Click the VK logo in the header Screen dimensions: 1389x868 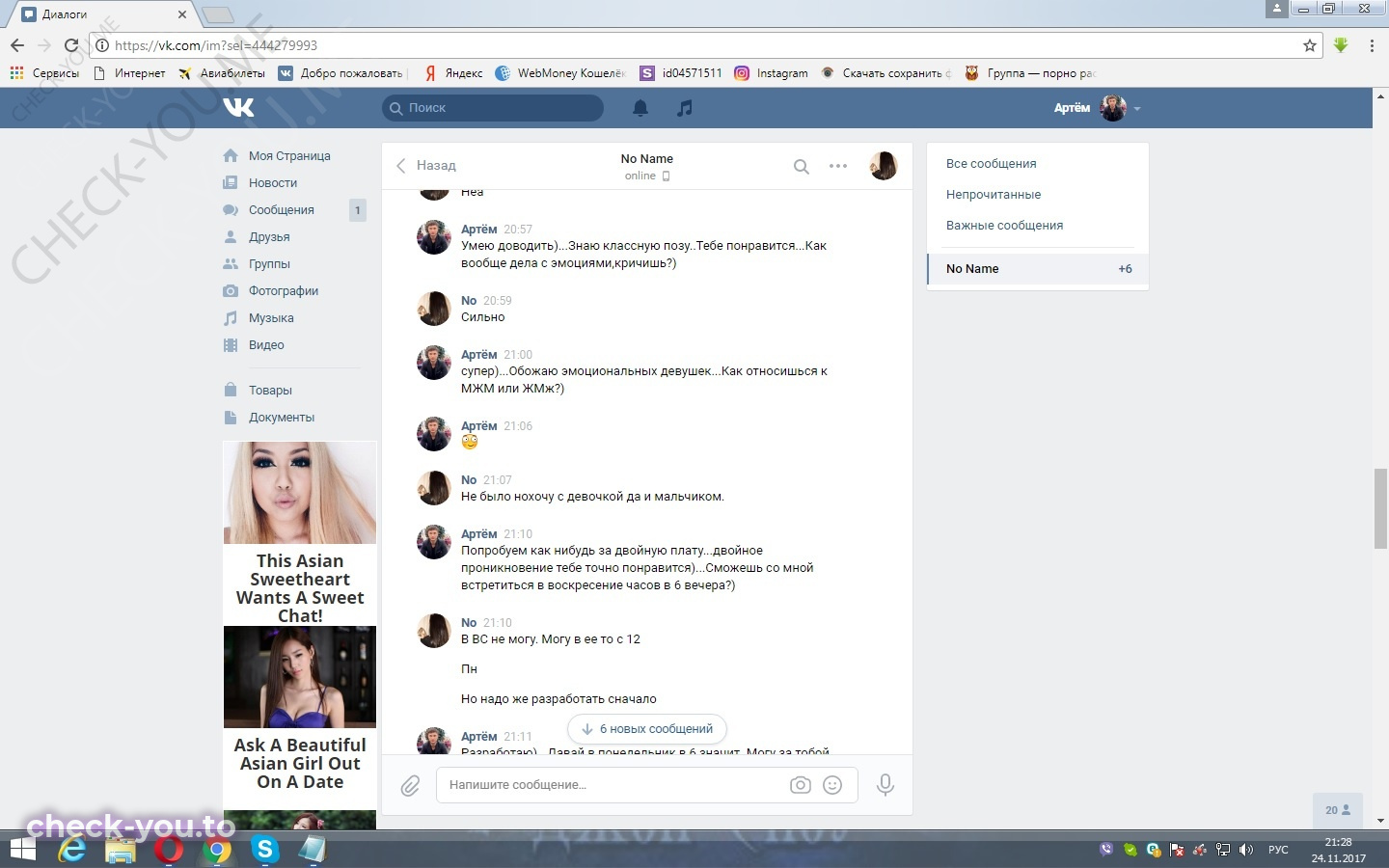coord(238,107)
